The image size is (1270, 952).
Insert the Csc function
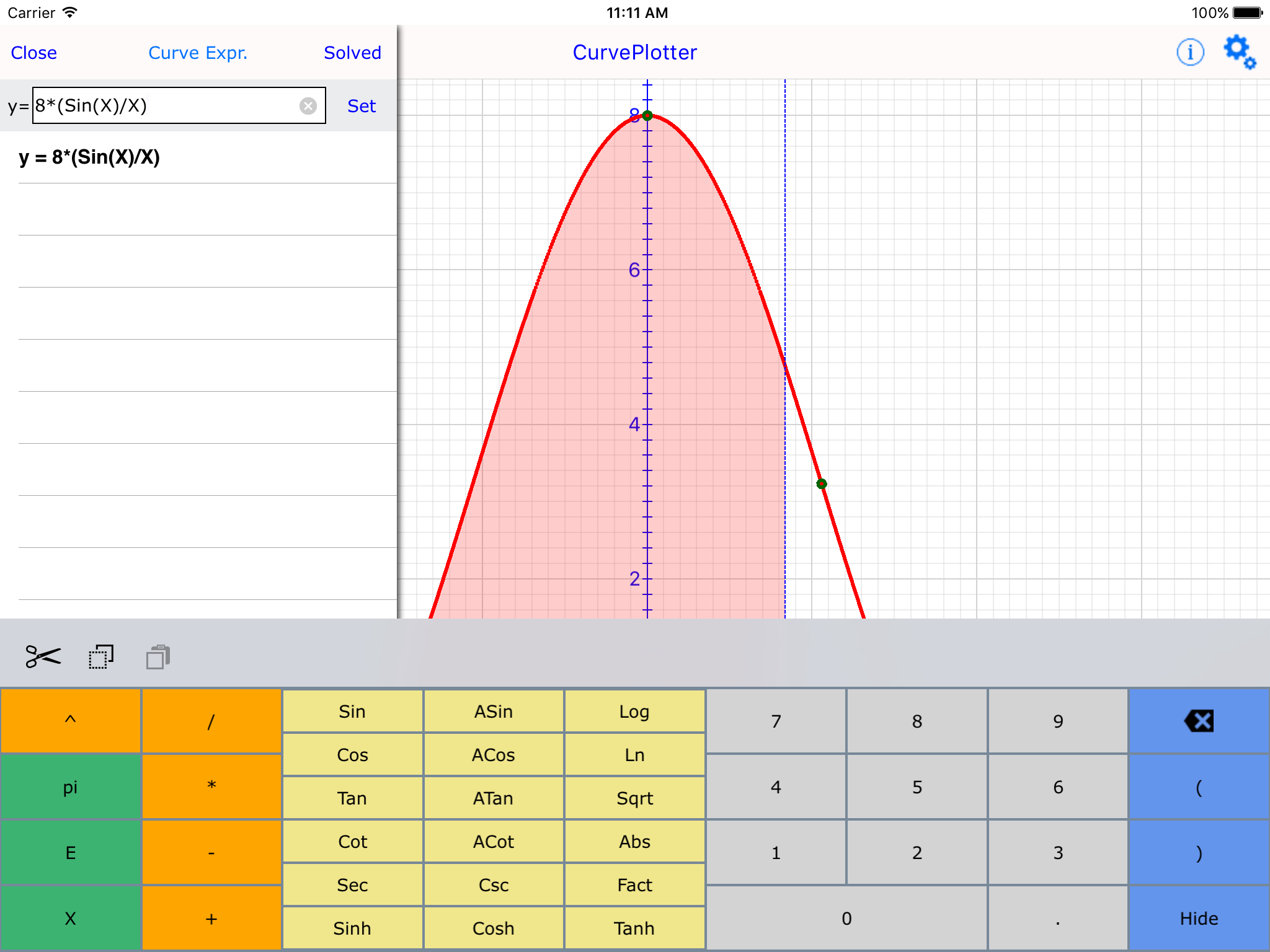tap(494, 885)
